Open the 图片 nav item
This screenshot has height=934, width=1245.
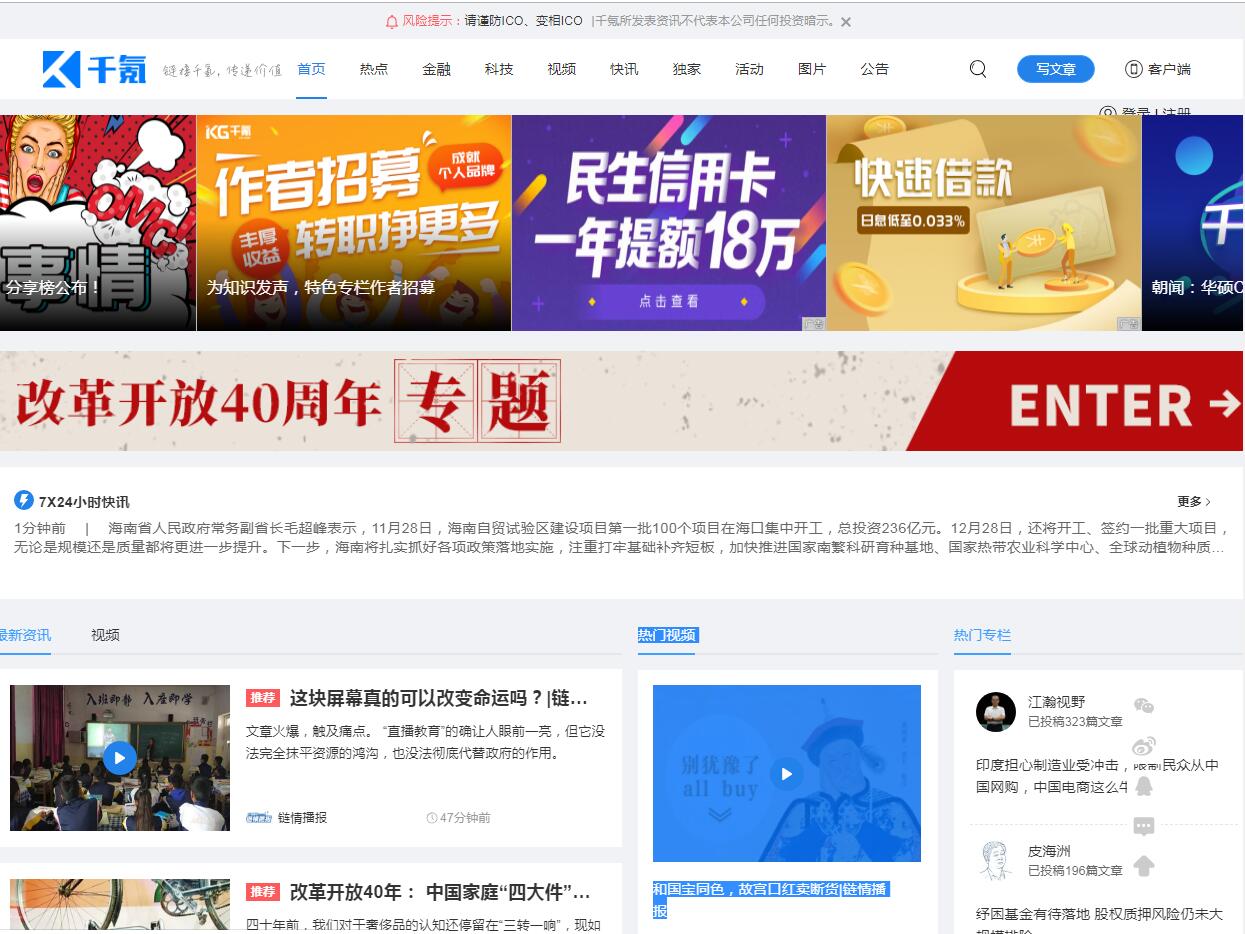pyautogui.click(x=812, y=69)
